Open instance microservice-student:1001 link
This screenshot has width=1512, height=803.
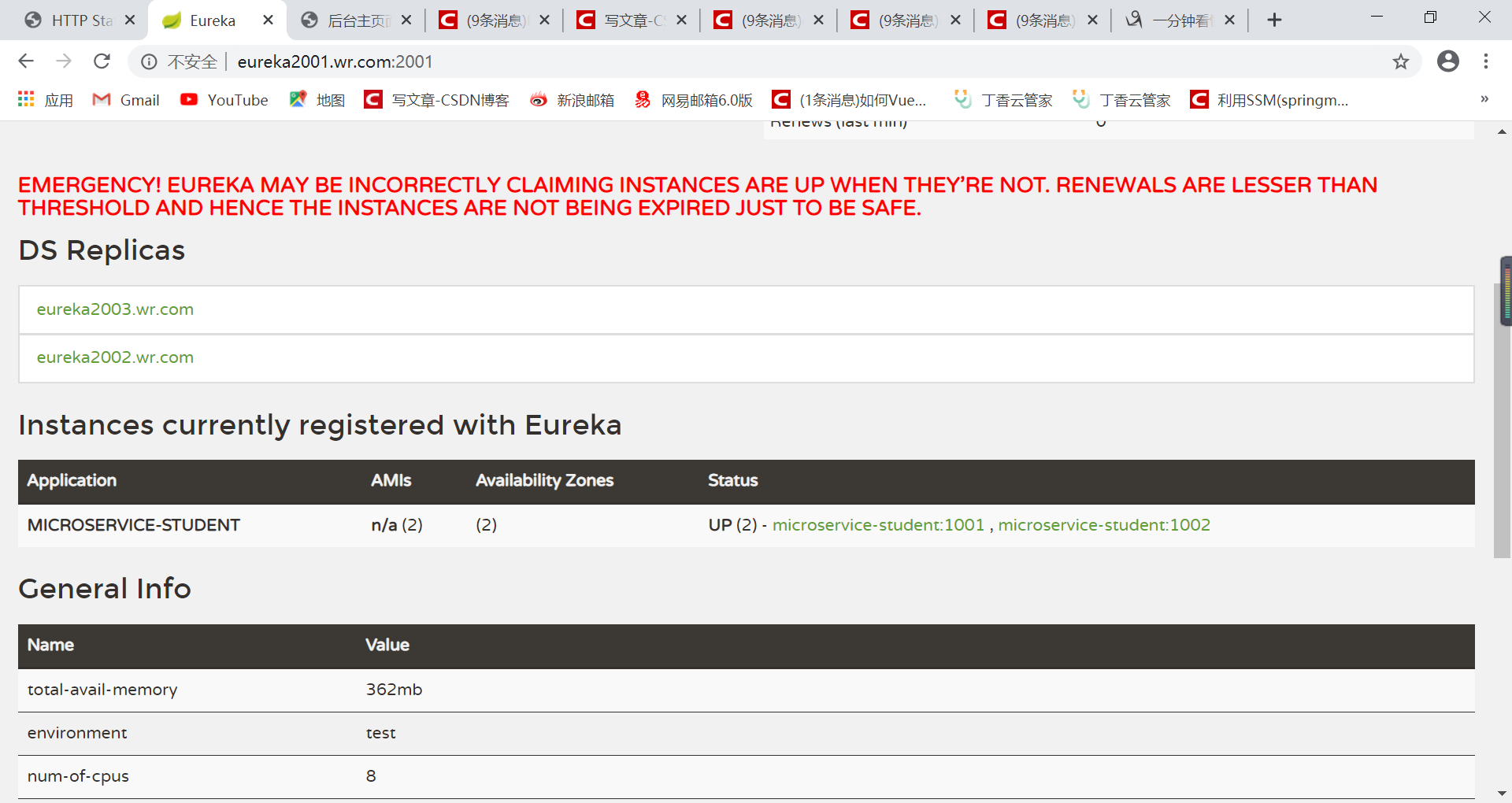click(878, 525)
